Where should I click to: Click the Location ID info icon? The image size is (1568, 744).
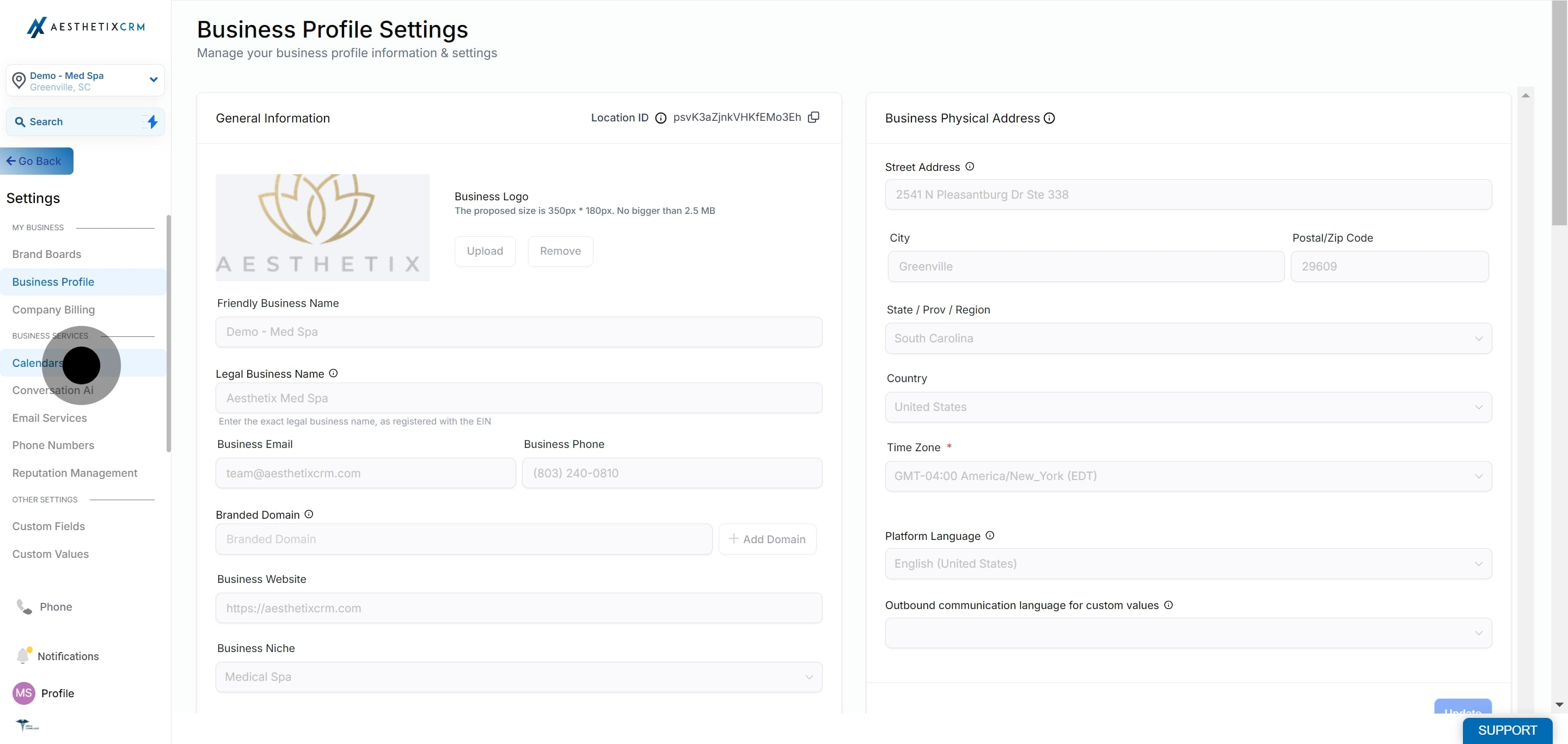660,118
